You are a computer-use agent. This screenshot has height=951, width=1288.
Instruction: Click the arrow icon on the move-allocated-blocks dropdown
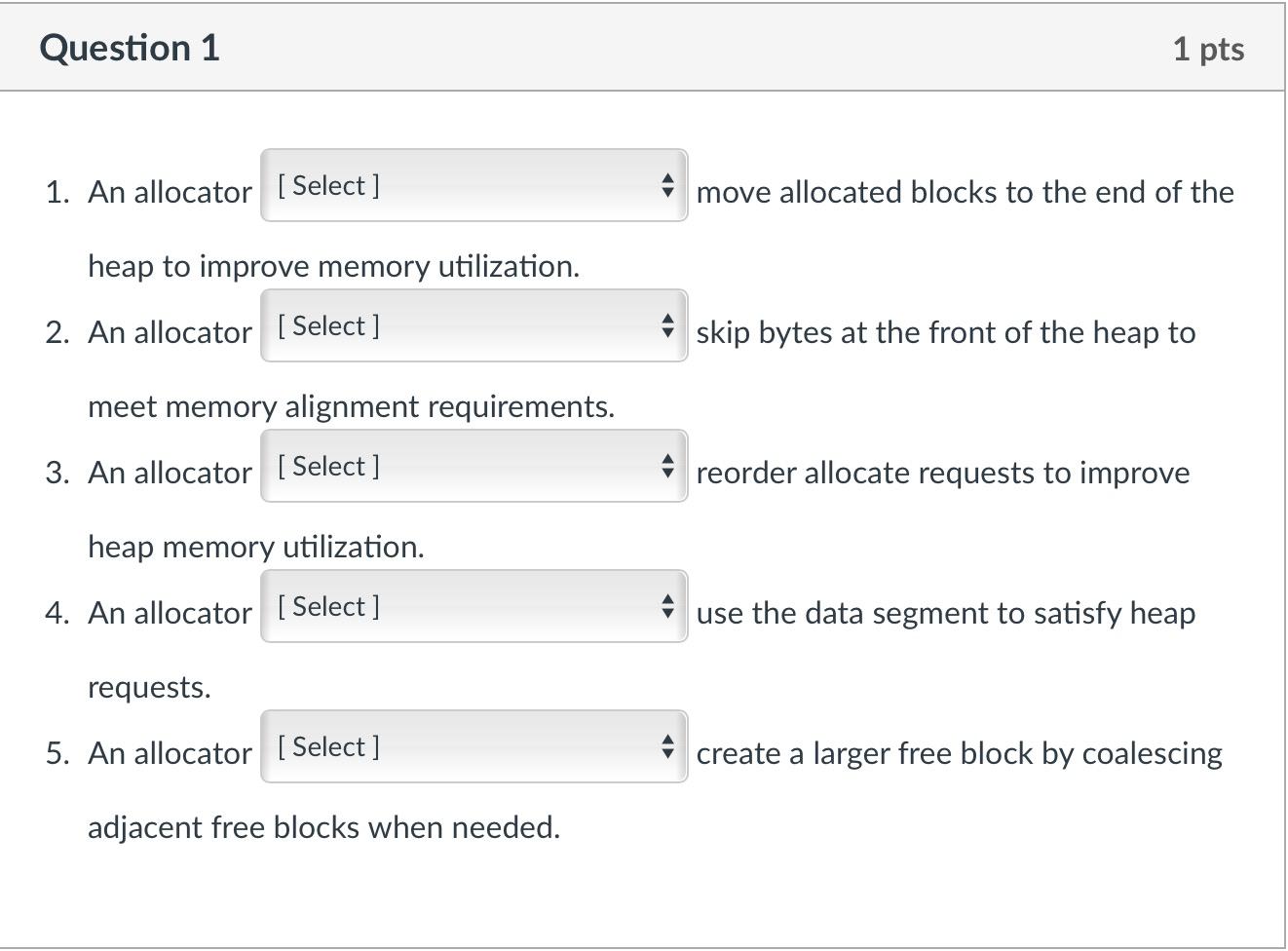click(667, 185)
